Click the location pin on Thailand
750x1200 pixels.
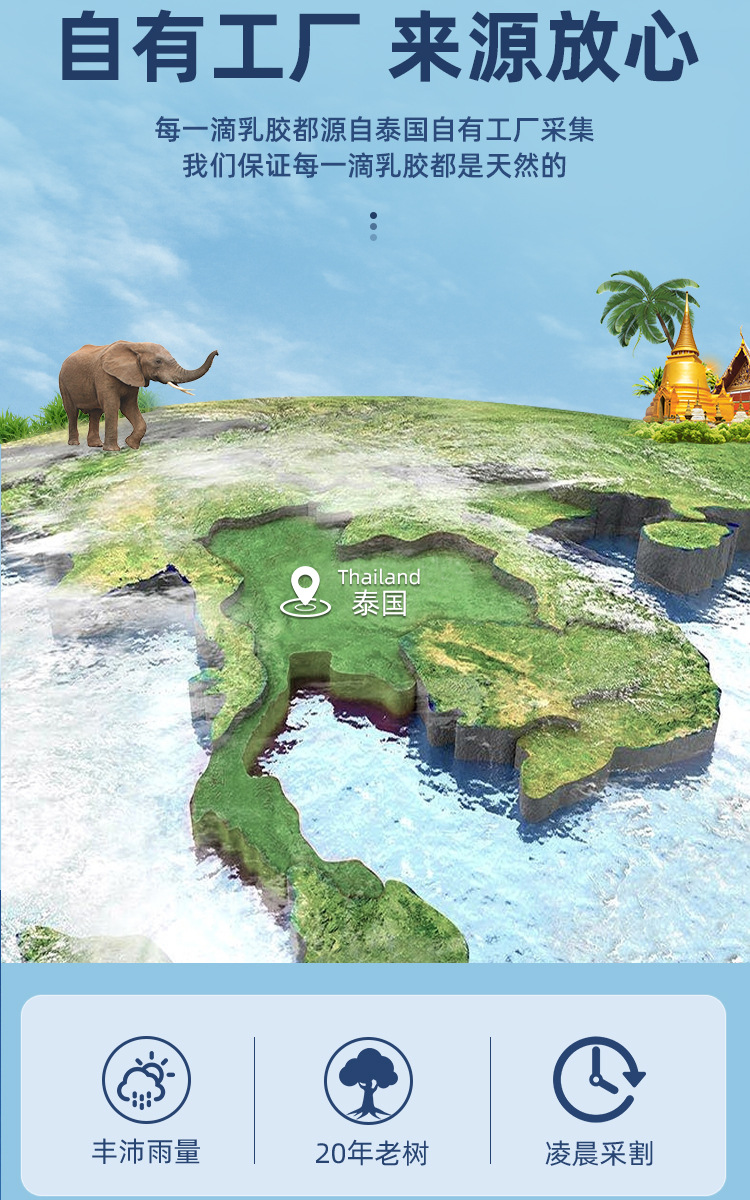click(304, 591)
